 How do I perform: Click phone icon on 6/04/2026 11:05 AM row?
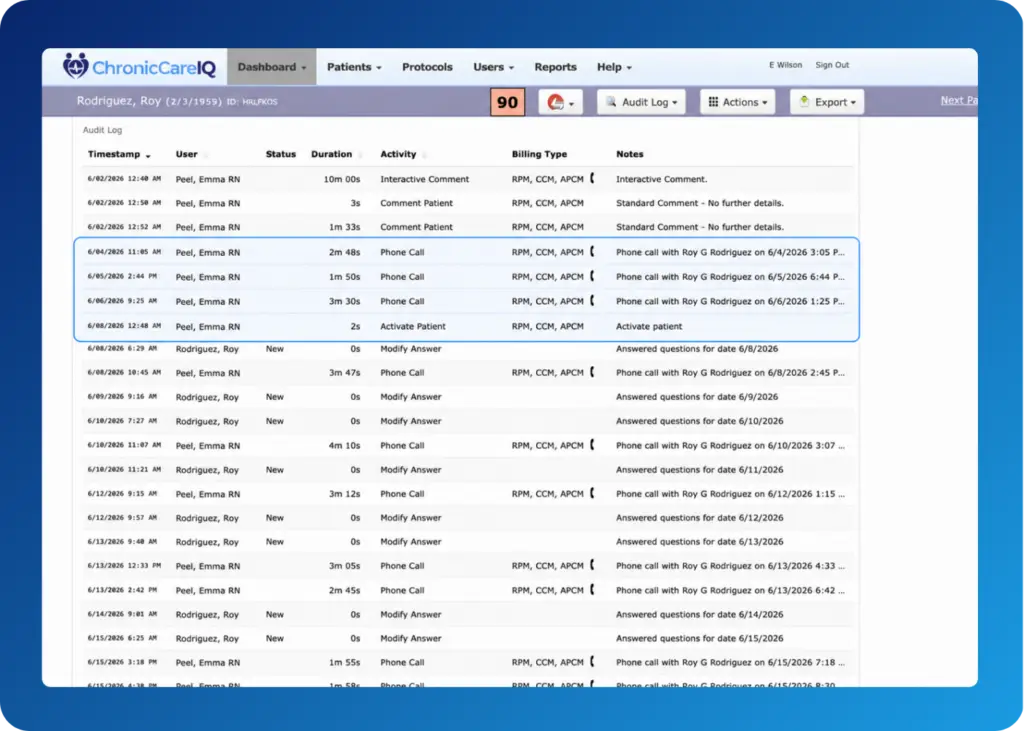point(592,251)
